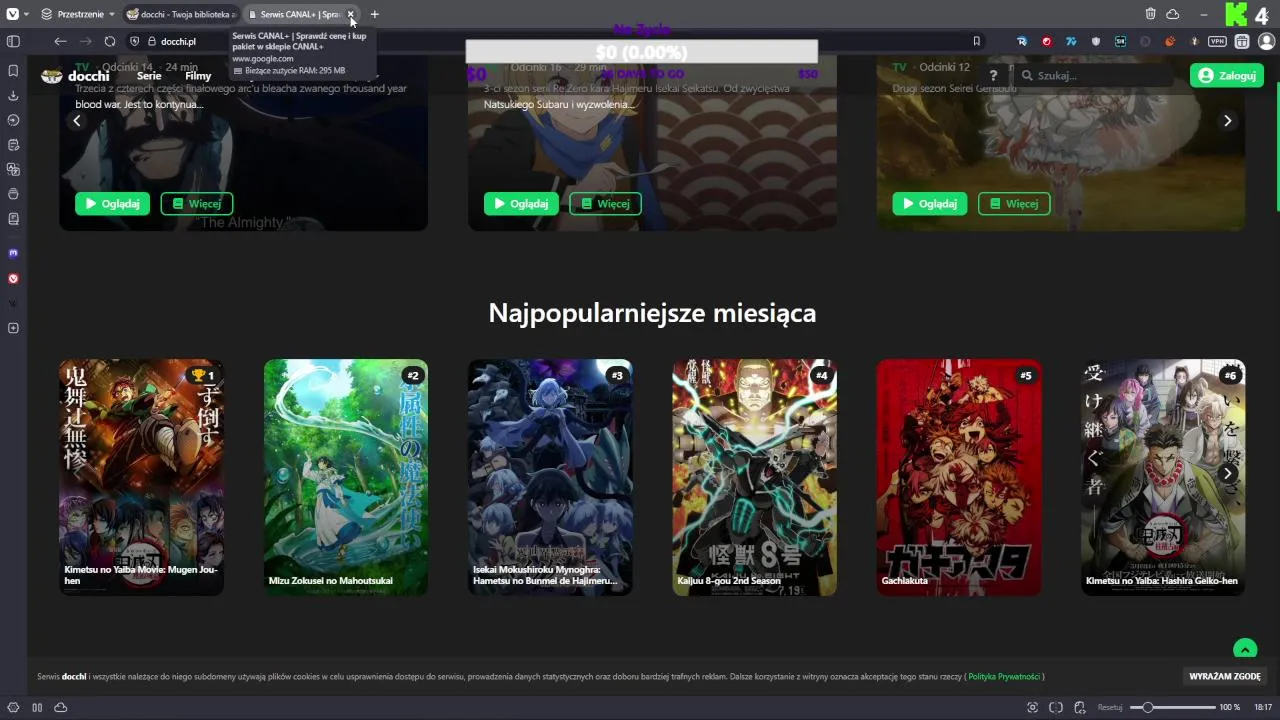The image size is (1280, 720).
Task: Open a new tab with the plus button
Action: tap(375, 14)
